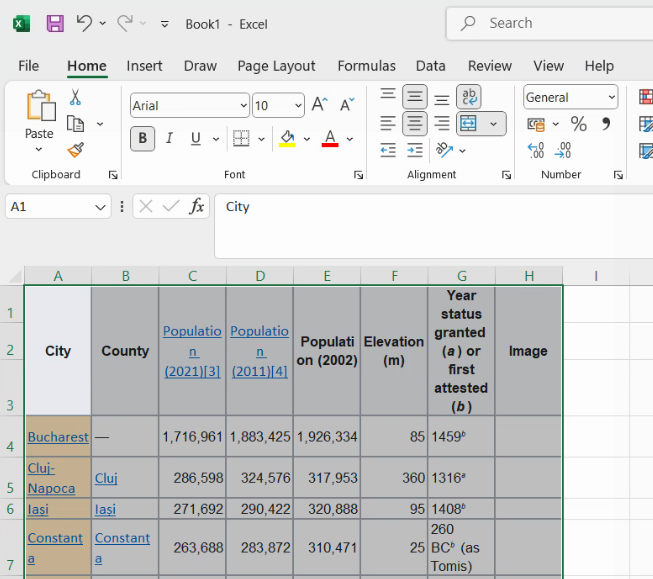Click the Cut scissors icon
Image resolution: width=653 pixels, height=579 pixels.
click(75, 98)
